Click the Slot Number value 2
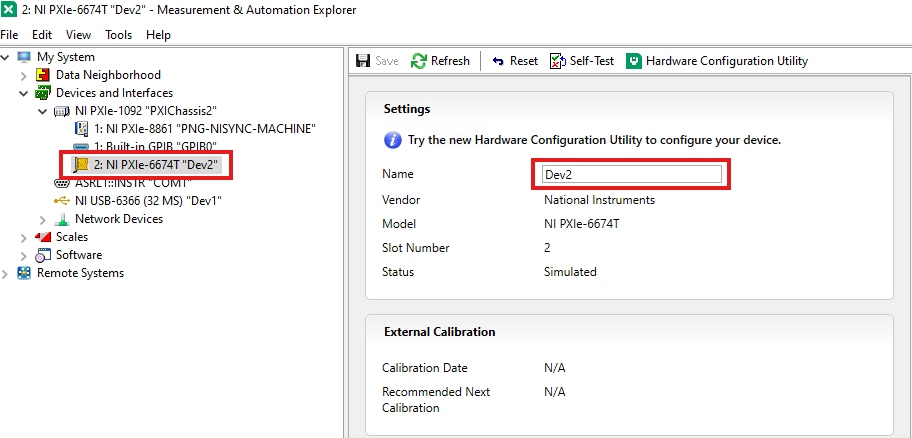Viewport: 912px width, 438px height. [547, 248]
